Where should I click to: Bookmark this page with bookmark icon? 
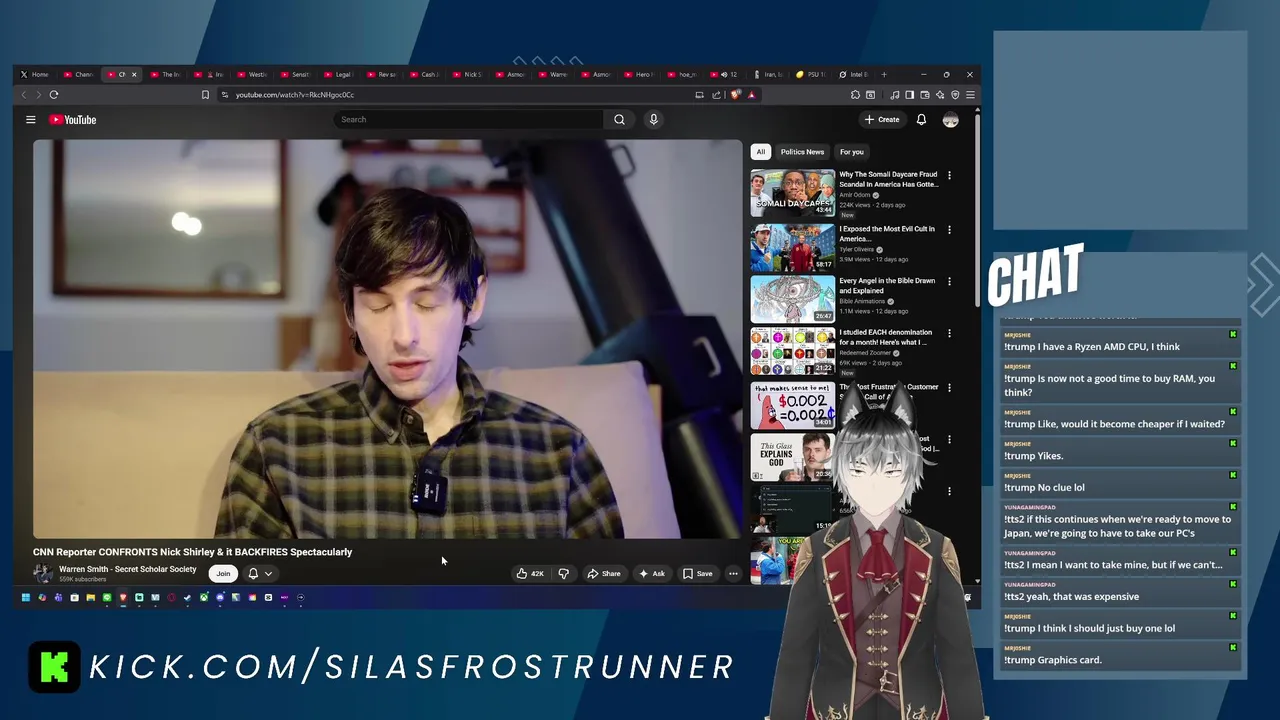point(205,94)
